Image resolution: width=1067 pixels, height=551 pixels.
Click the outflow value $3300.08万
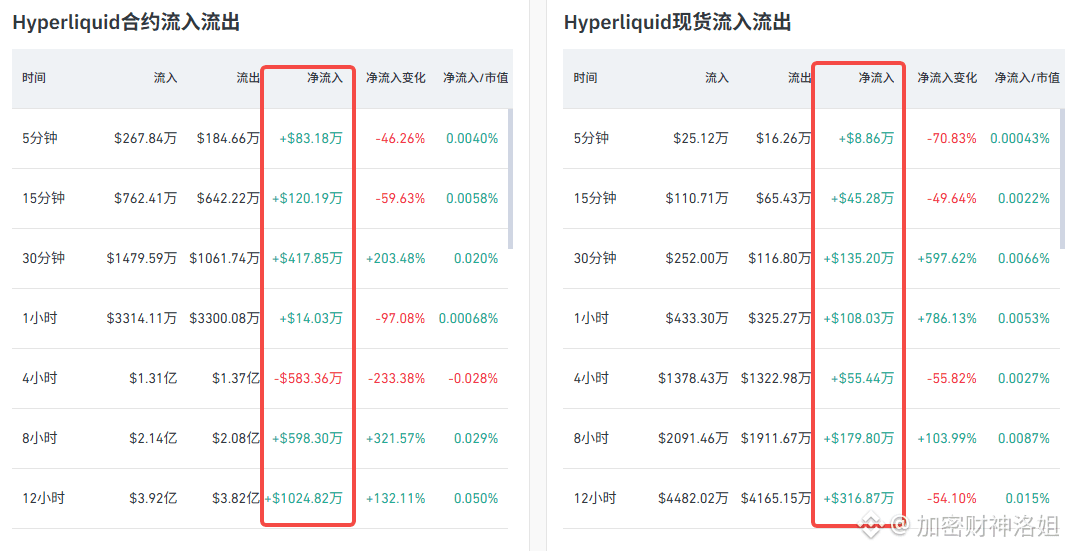225,318
